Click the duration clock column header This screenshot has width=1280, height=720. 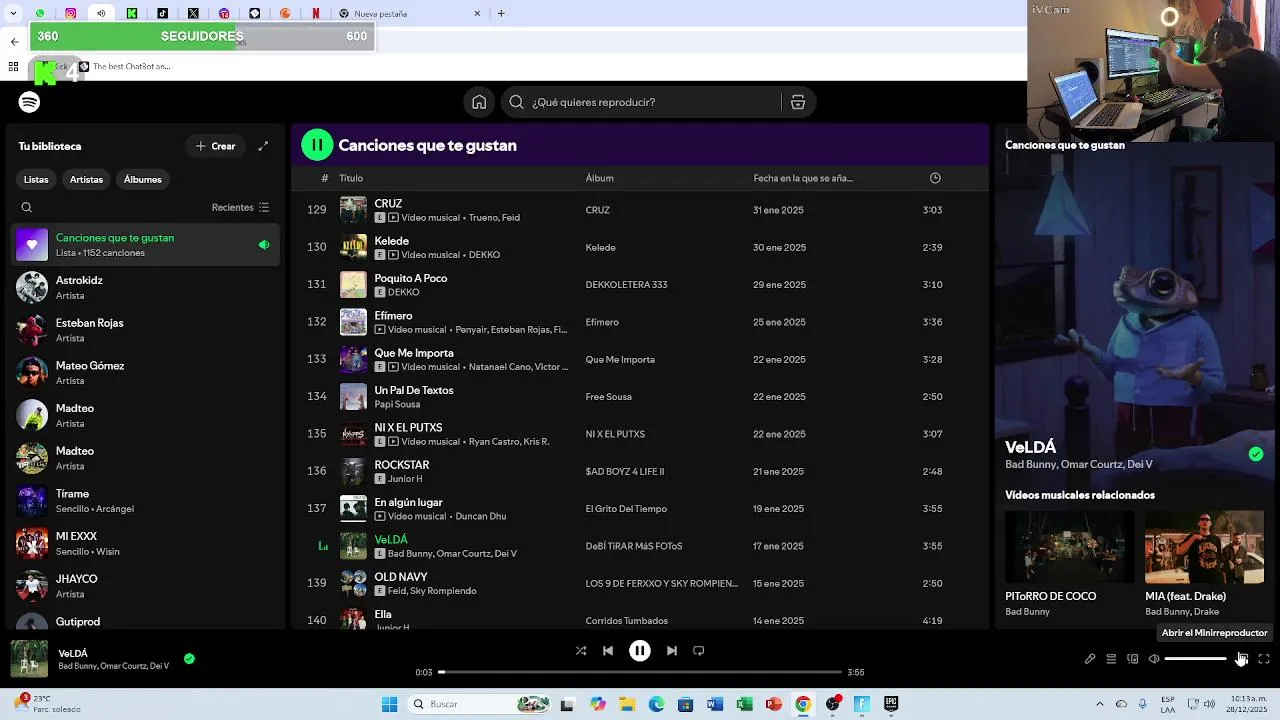click(x=935, y=178)
